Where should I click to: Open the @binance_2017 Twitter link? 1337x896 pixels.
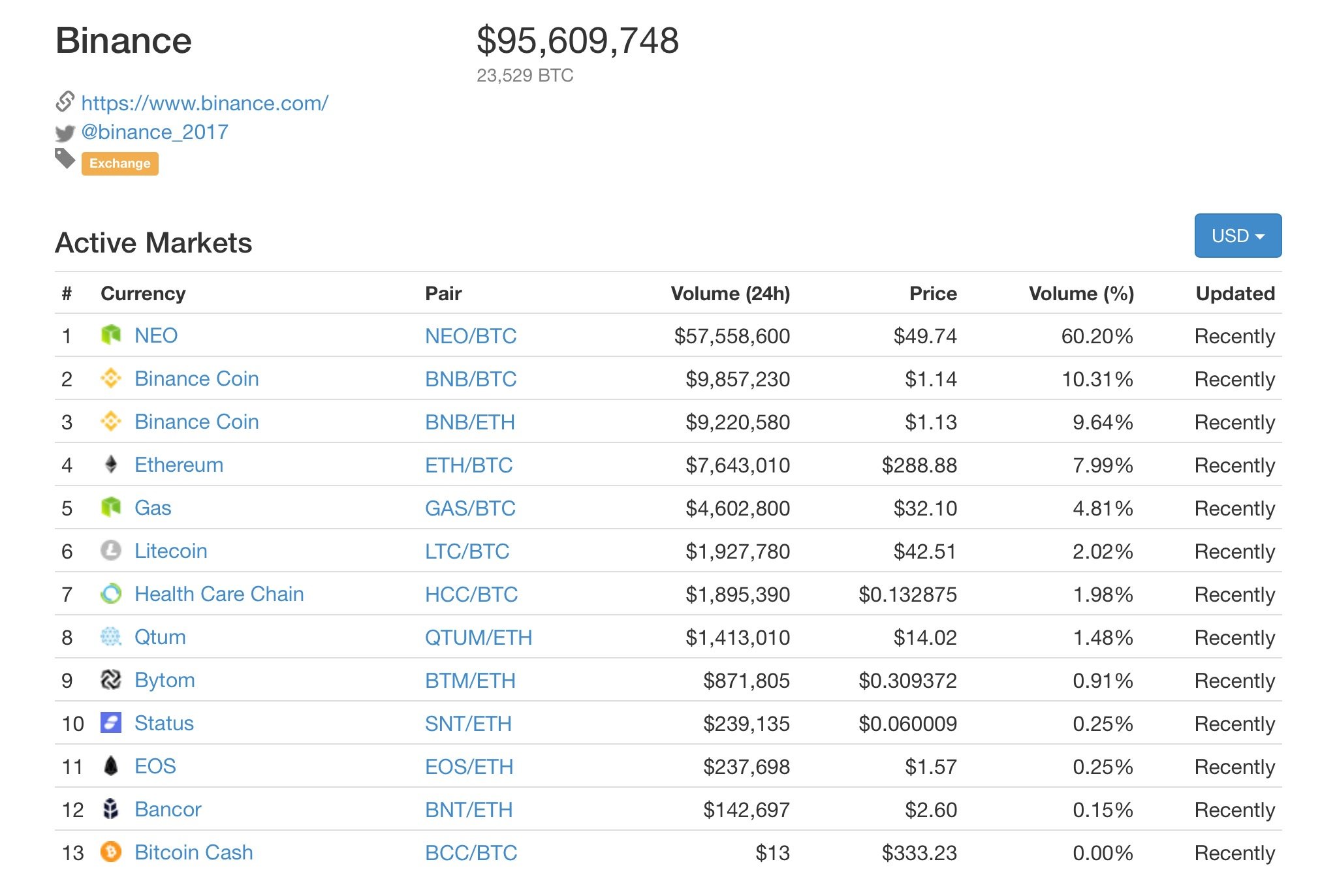coord(155,132)
